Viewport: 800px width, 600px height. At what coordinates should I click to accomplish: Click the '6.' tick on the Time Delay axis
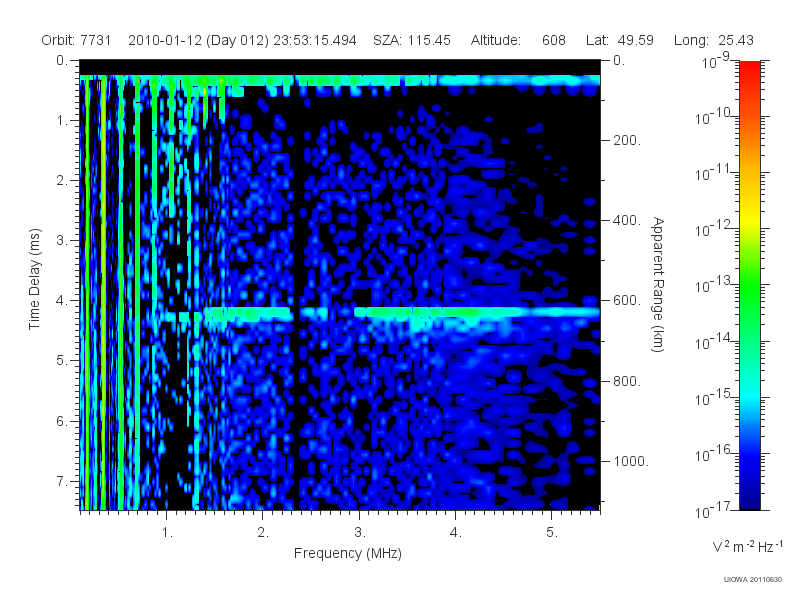click(62, 421)
